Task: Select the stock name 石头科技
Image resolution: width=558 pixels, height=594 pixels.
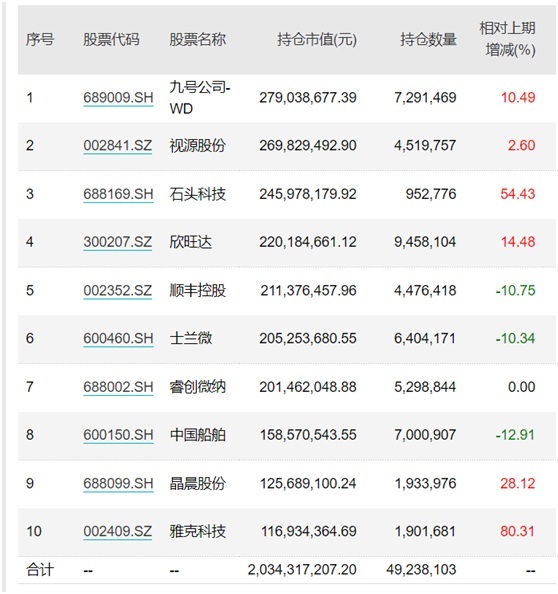Action: pyautogui.click(x=197, y=194)
